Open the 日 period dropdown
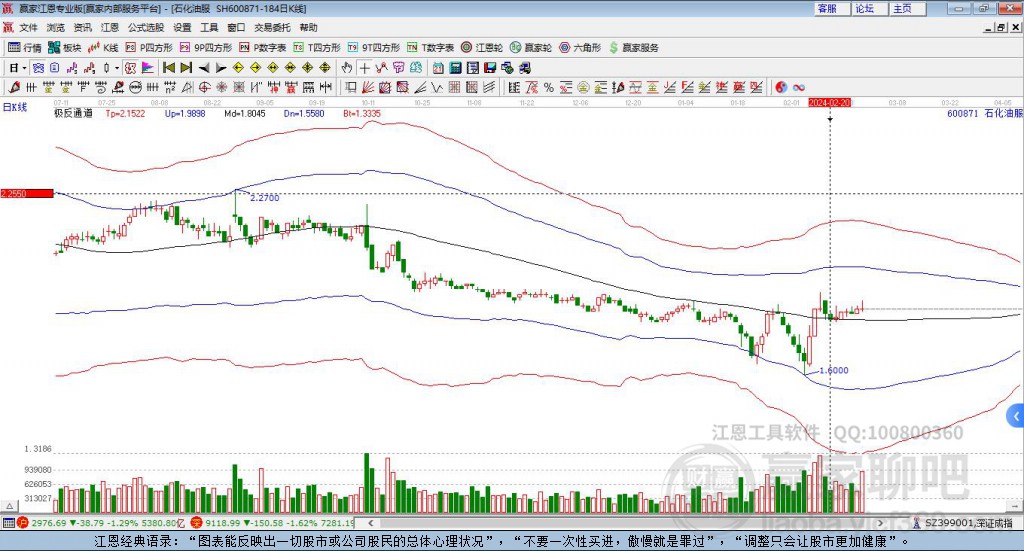 (18, 68)
